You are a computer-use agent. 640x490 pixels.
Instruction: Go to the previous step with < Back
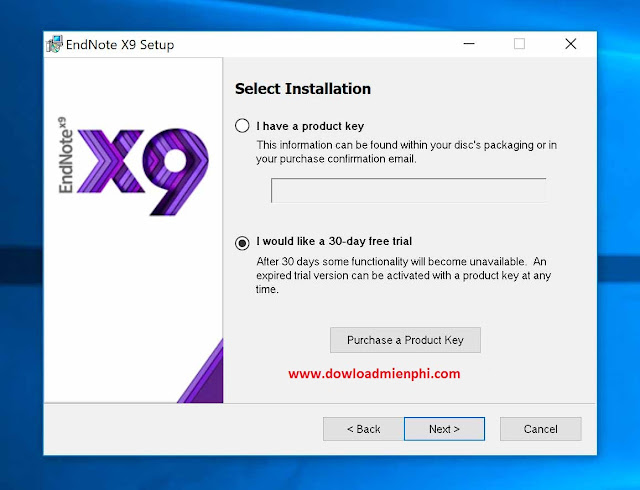[363, 429]
